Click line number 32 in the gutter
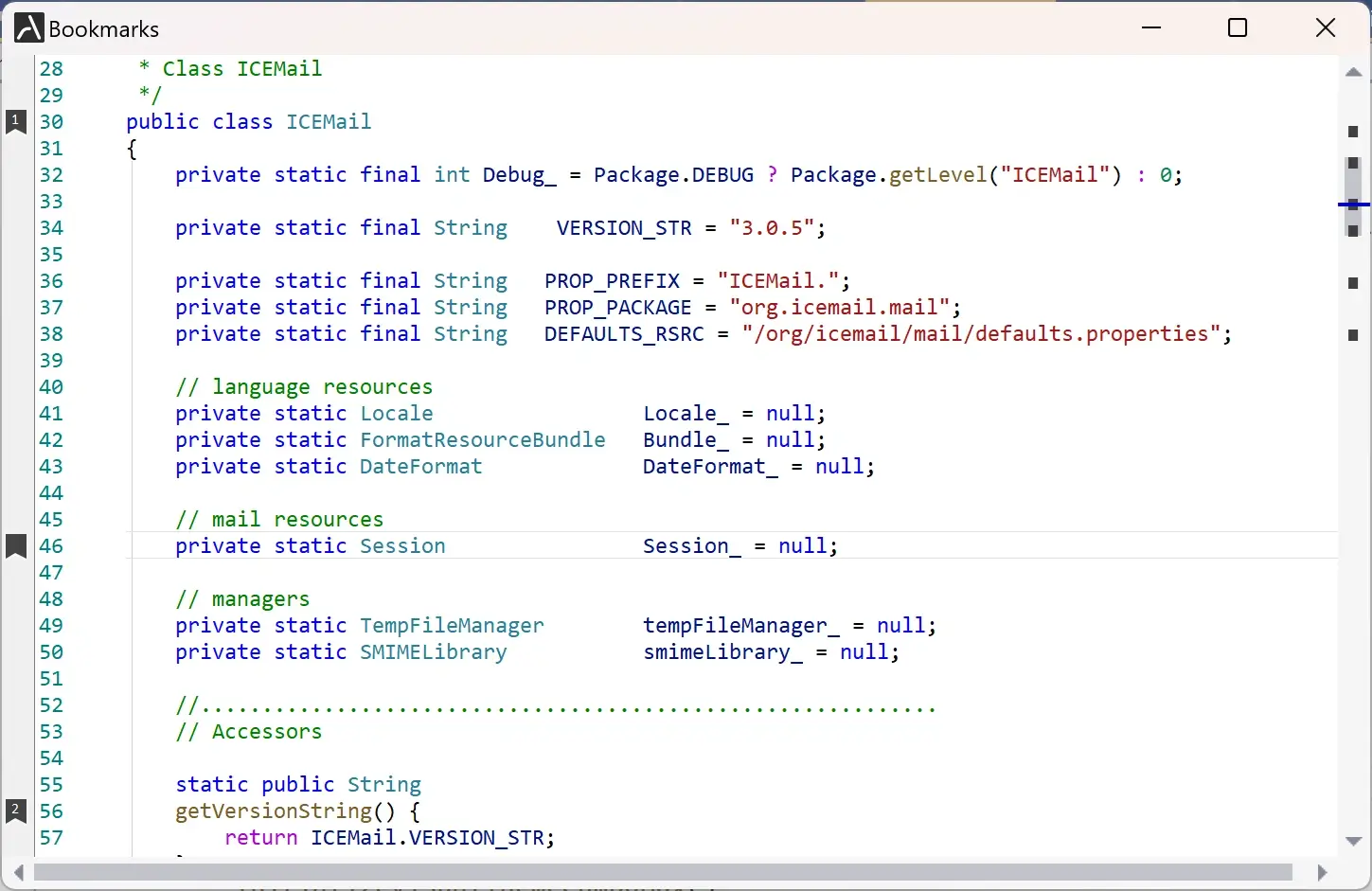Screen dimensions: 1372x891 (x=51, y=175)
